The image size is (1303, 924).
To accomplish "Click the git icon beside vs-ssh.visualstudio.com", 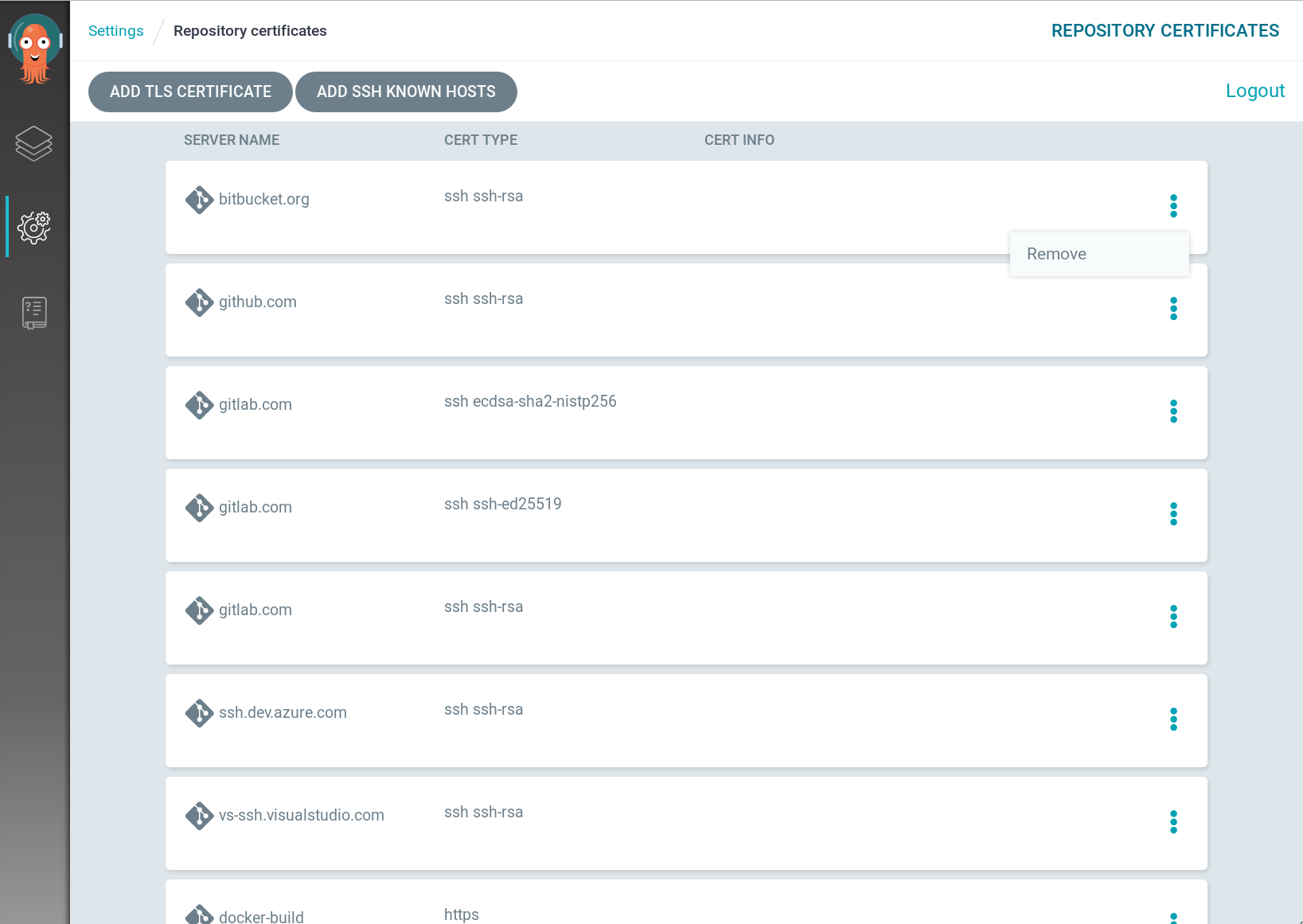I will coord(199,816).
